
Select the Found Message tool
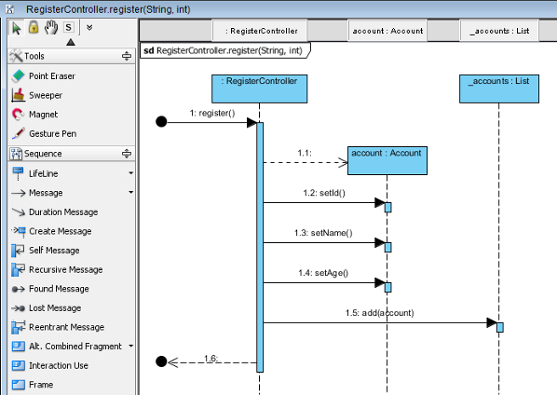point(50,288)
